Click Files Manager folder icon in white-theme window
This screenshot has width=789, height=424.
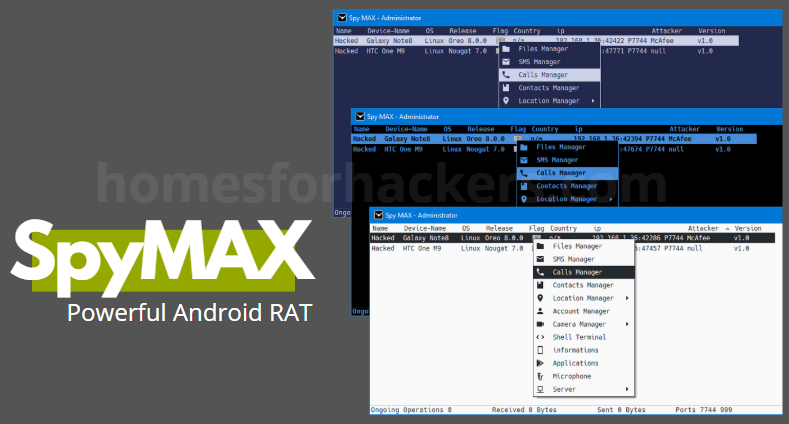click(x=540, y=246)
